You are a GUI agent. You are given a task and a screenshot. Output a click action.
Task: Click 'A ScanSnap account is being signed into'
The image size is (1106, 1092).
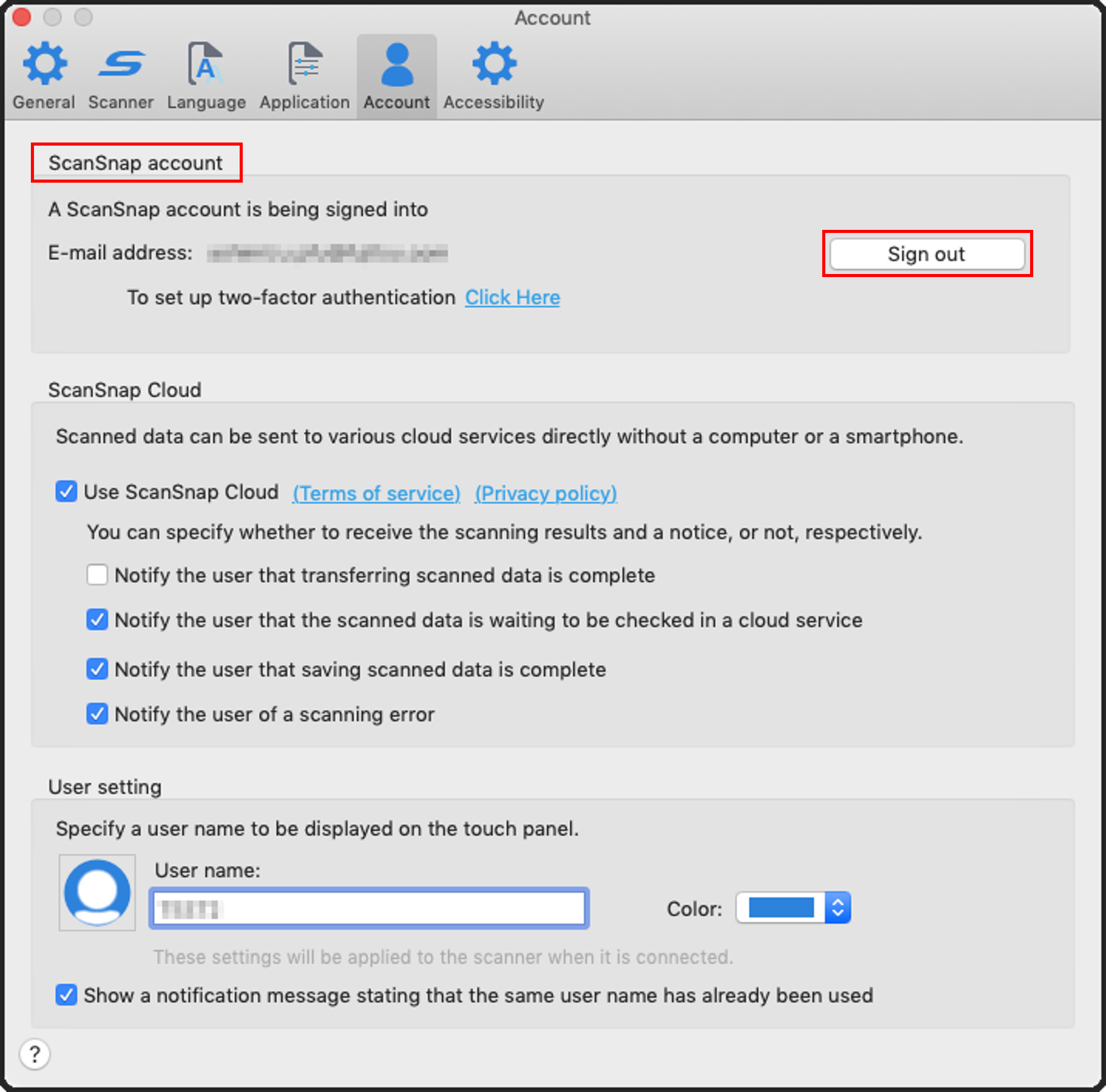click(238, 210)
